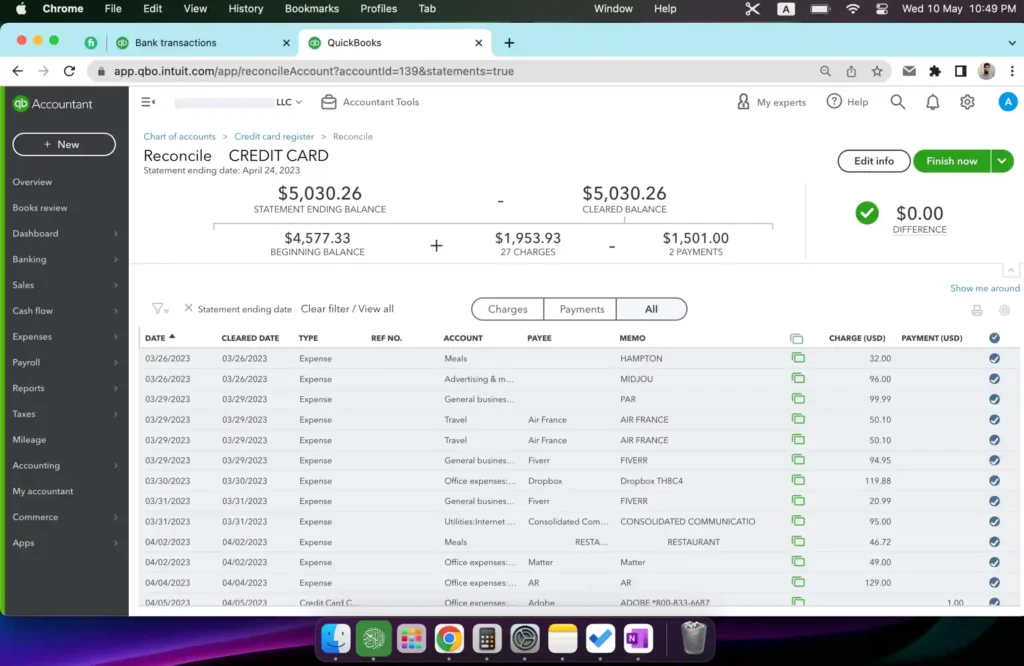
Task: Uncheck cleared mark for HAMPTON row
Action: coord(994,358)
